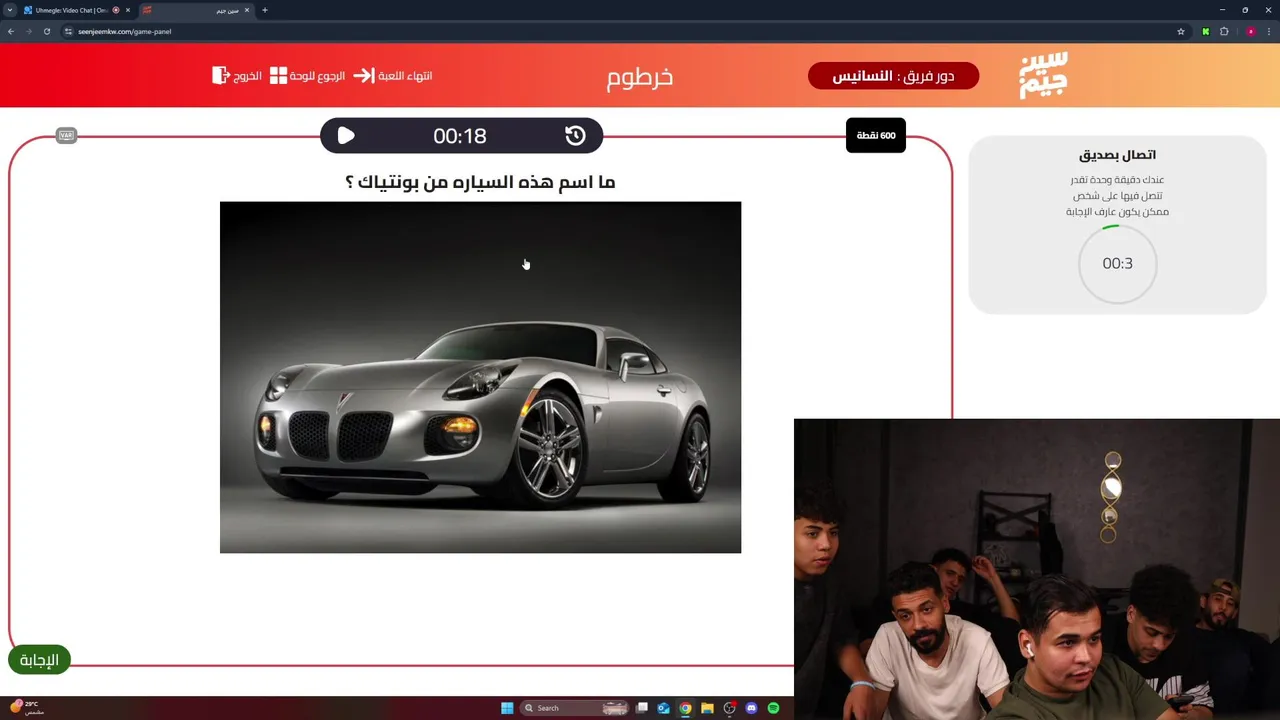Reset the question timer with the rewind icon

[575, 136]
